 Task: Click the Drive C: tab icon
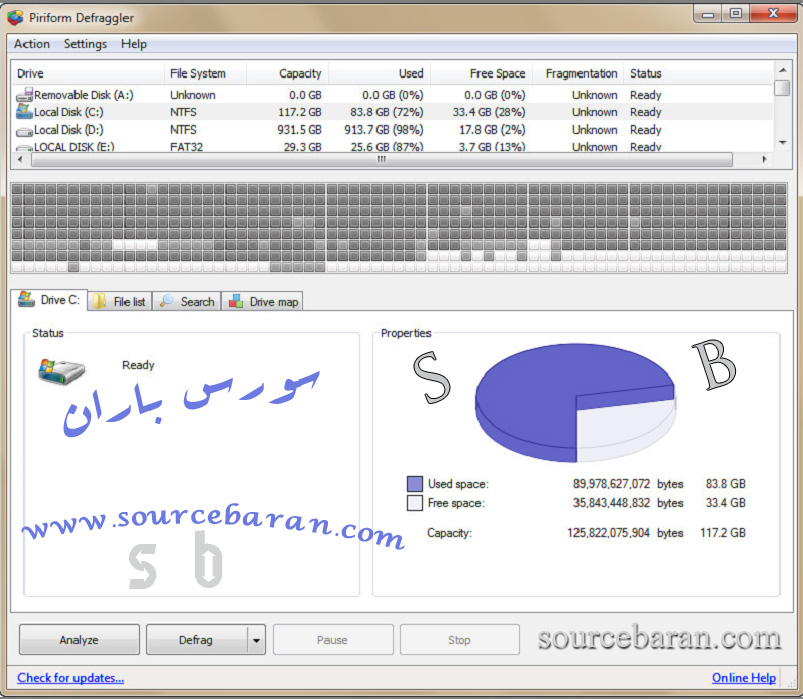[x=27, y=299]
